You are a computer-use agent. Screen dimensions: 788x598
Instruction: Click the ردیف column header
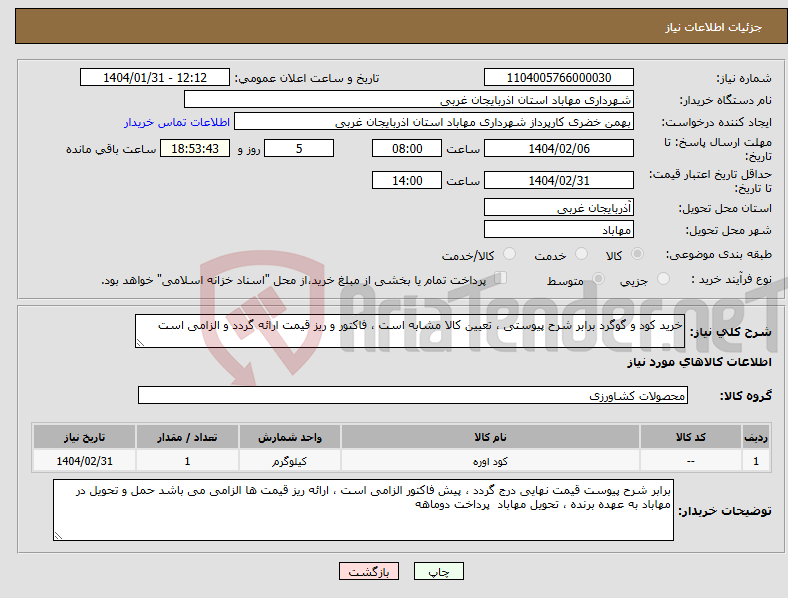coord(756,437)
